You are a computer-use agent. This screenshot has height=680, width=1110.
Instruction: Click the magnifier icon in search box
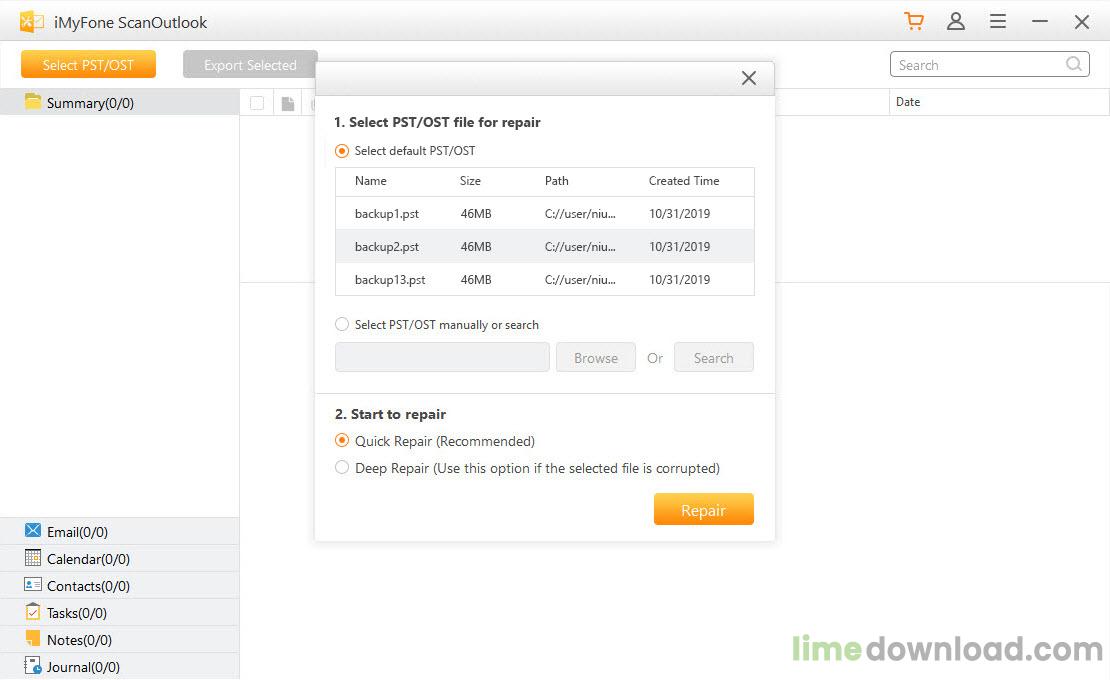(x=1074, y=64)
